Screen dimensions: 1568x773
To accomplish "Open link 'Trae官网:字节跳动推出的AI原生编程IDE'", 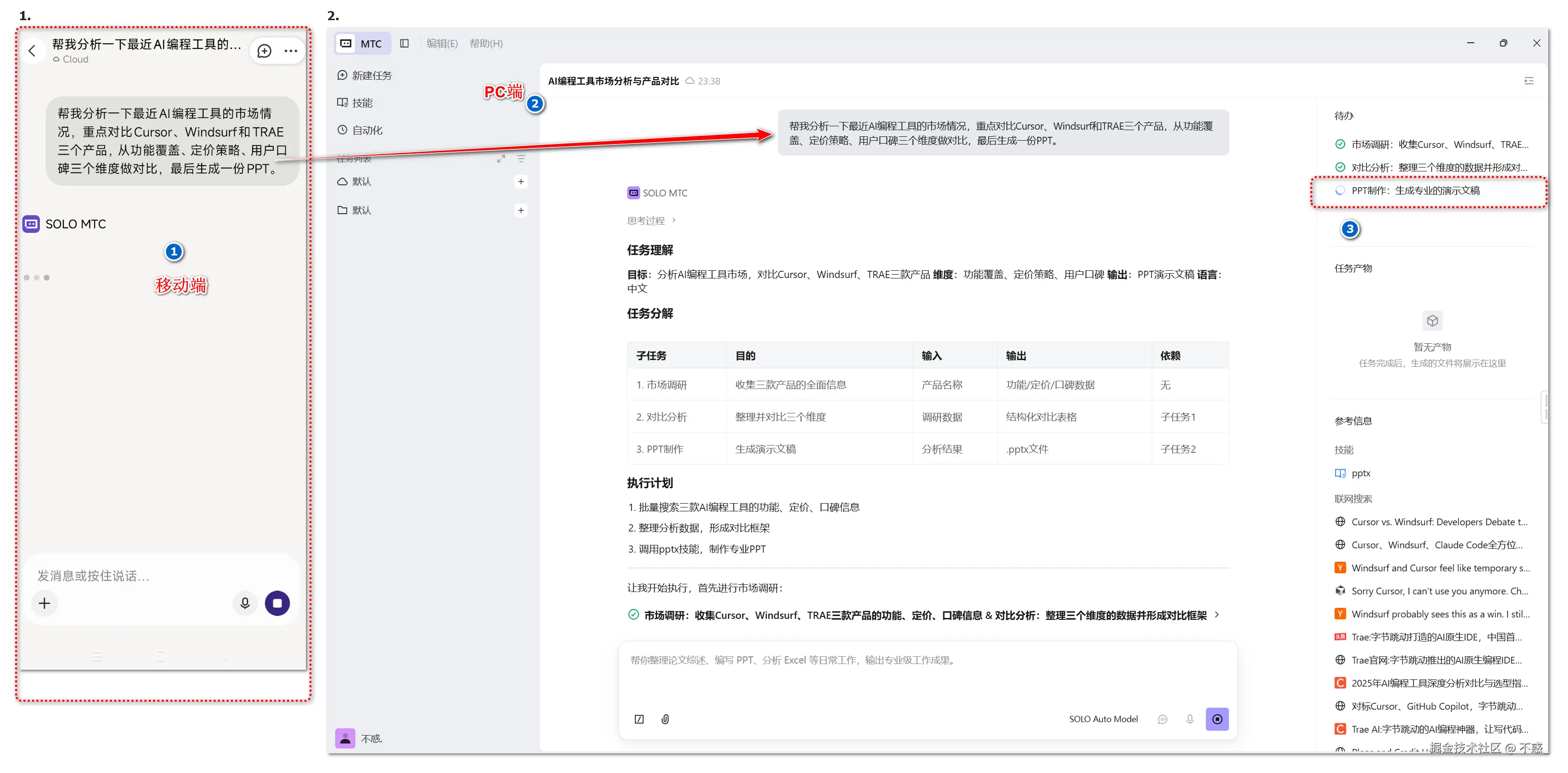I will pyautogui.click(x=1429, y=660).
